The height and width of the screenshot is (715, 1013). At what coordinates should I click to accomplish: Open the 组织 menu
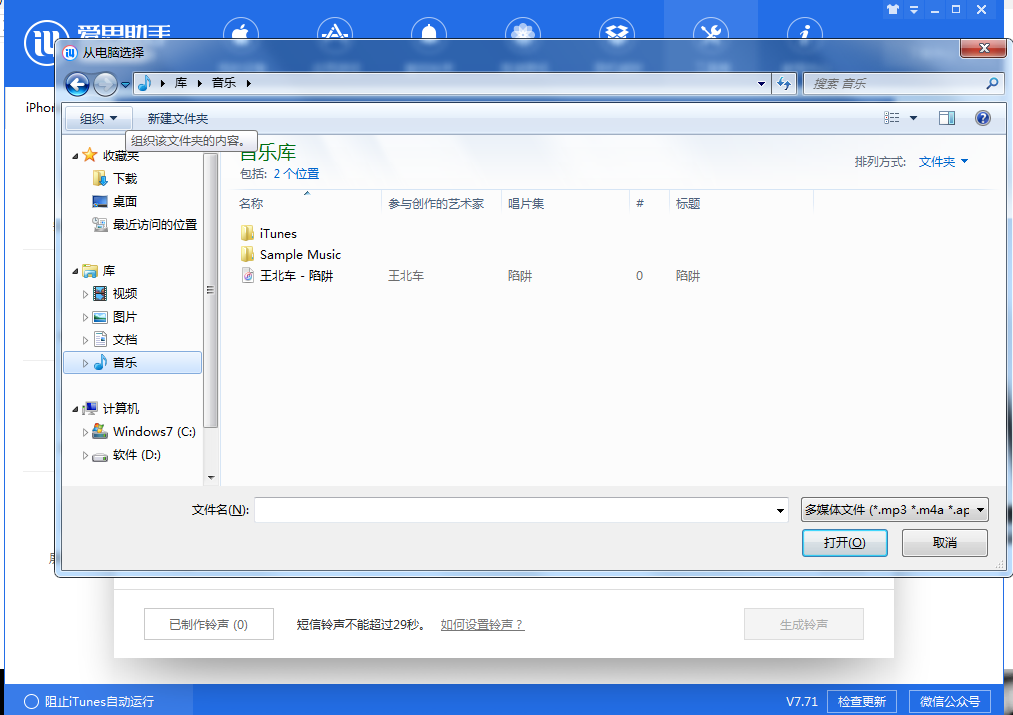point(98,118)
